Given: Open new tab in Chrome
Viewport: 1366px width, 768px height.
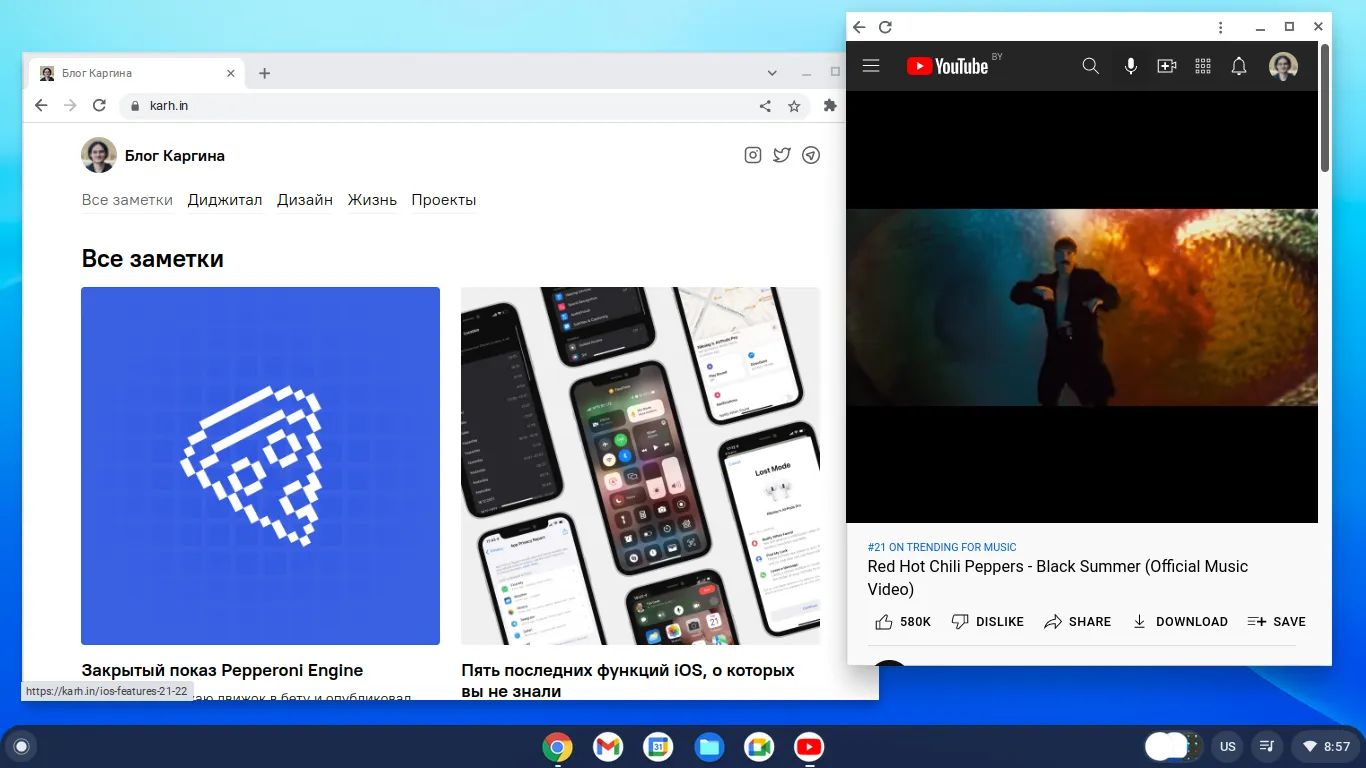Looking at the screenshot, I should pyautogui.click(x=264, y=73).
